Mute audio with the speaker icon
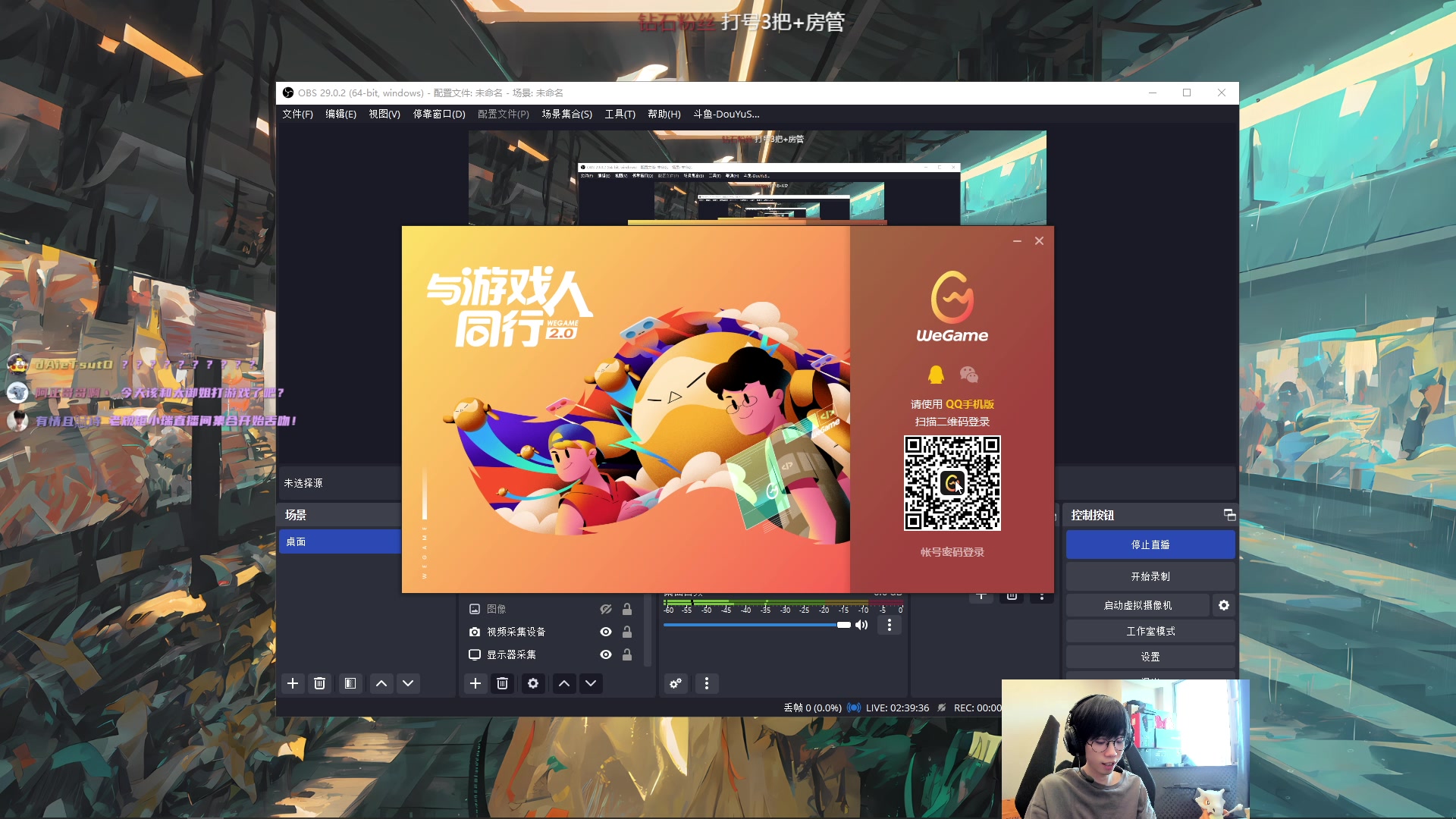 click(861, 625)
